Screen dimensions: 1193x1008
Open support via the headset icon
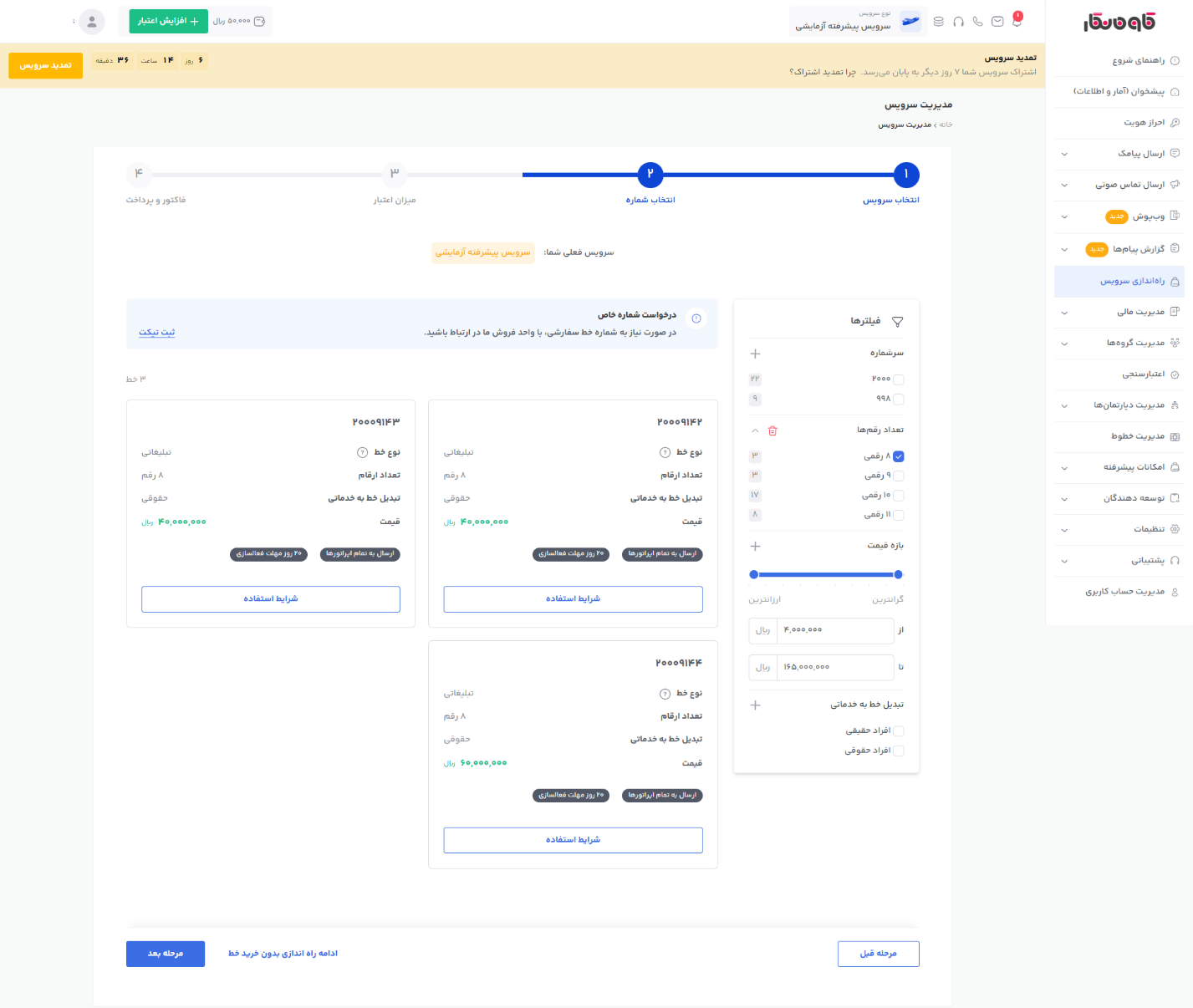(958, 22)
